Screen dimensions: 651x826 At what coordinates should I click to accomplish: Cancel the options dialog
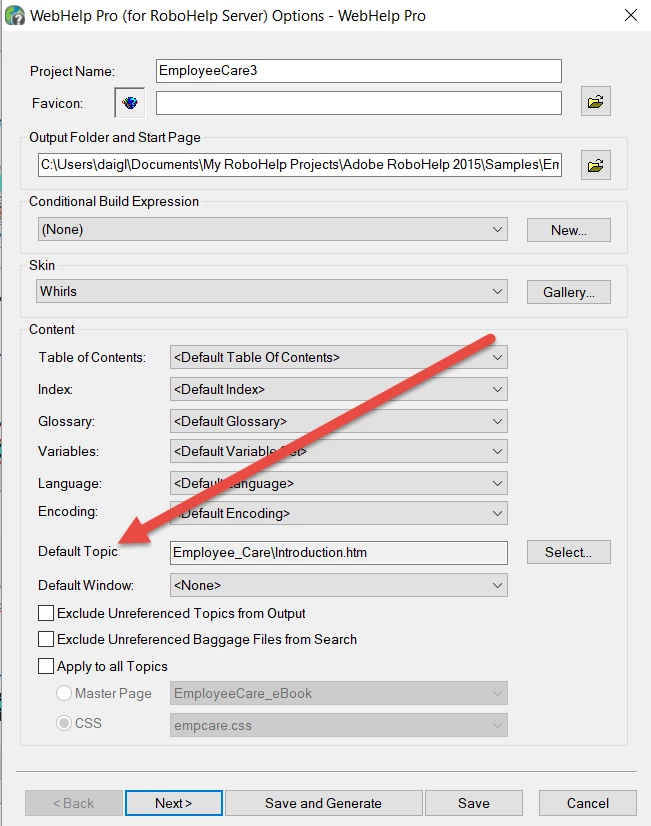pos(588,803)
